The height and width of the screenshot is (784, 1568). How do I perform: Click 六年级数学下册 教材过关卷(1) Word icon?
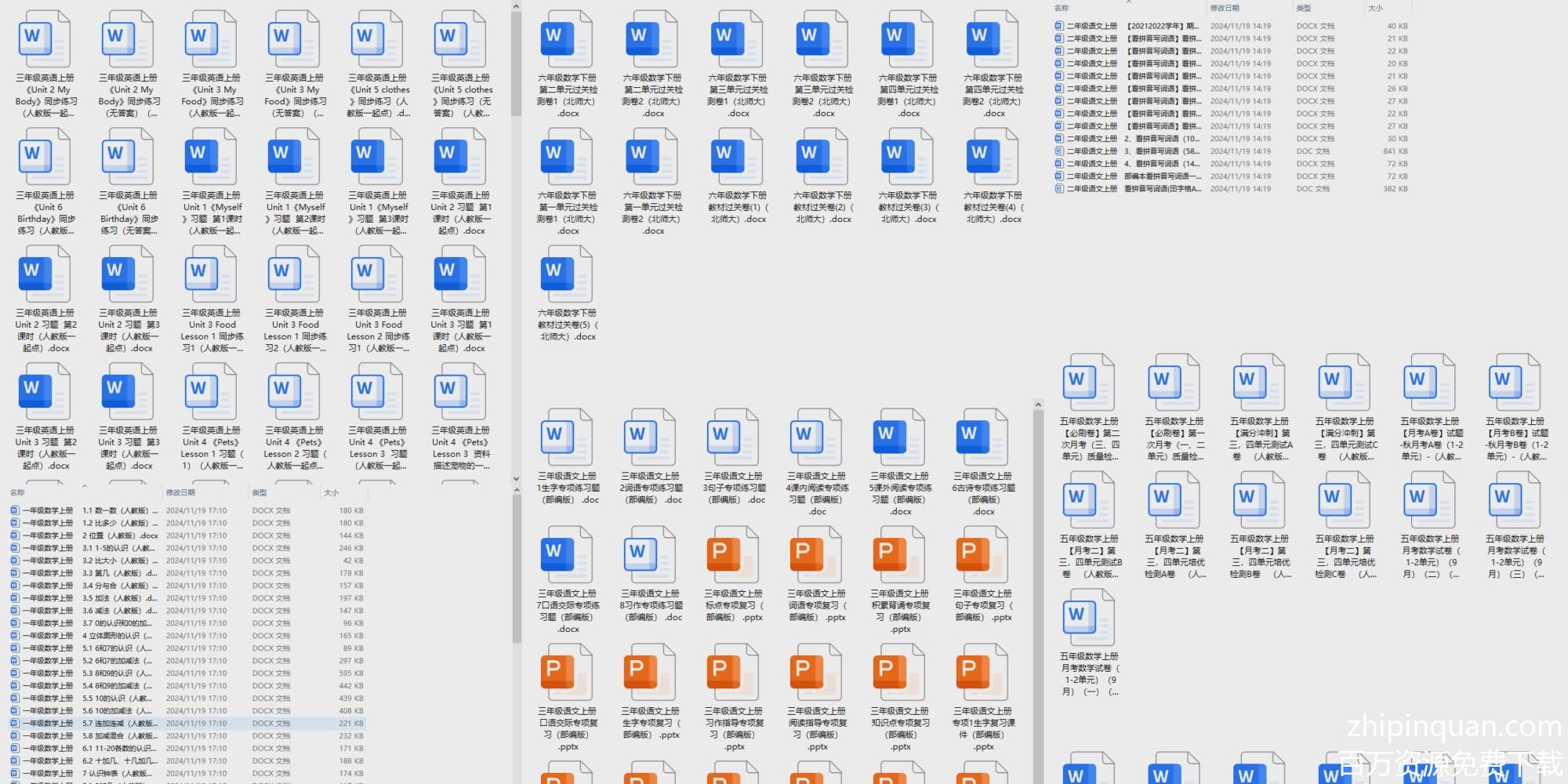(x=737, y=157)
